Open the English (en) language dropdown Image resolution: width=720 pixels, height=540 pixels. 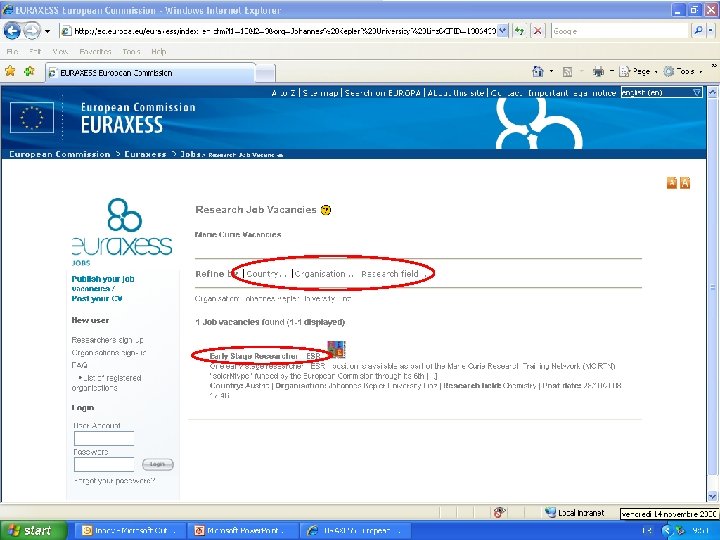tap(662, 92)
